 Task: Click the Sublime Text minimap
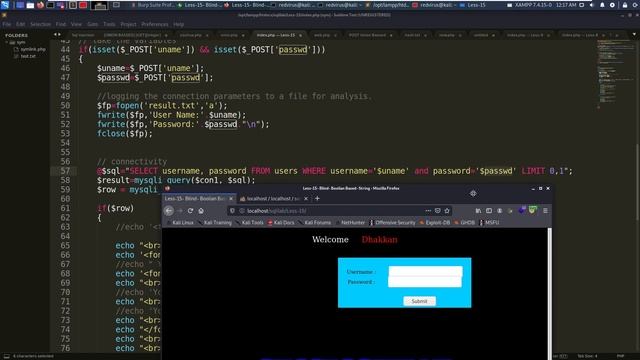616,73
